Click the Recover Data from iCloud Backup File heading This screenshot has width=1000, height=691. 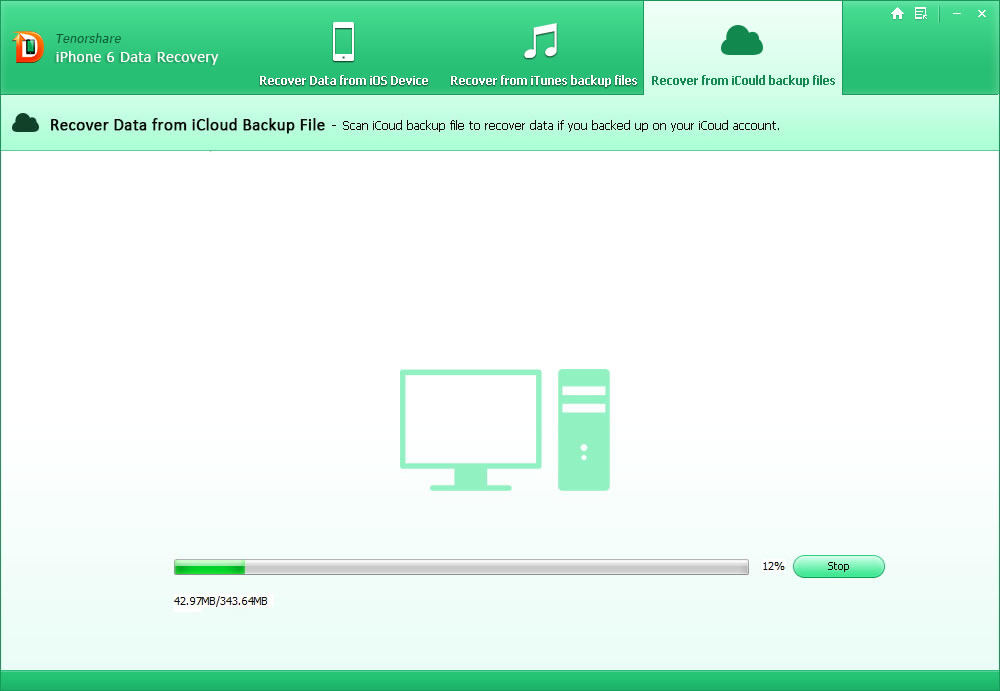pos(188,125)
